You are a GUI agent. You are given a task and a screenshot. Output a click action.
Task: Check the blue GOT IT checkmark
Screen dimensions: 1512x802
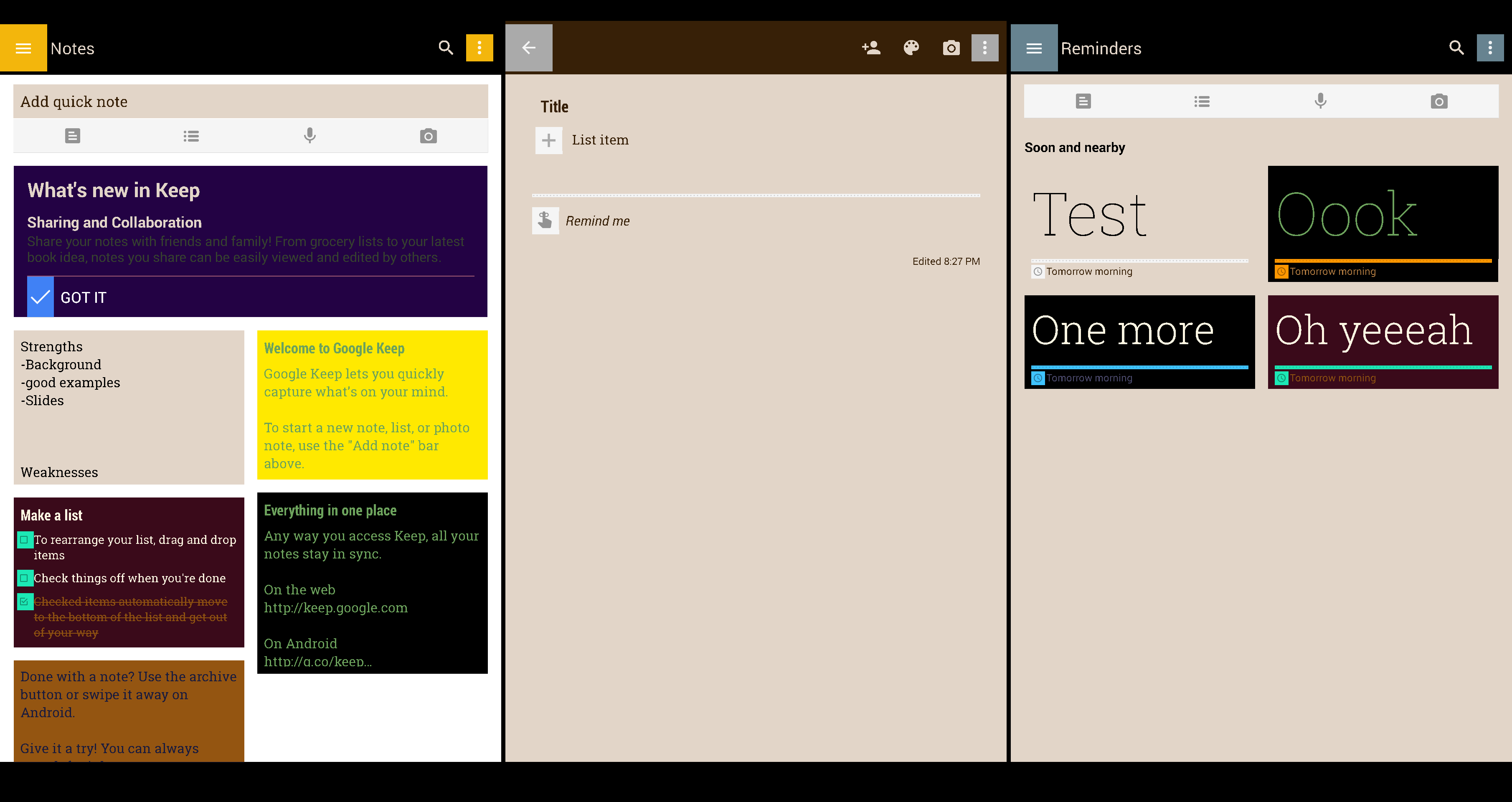41,297
